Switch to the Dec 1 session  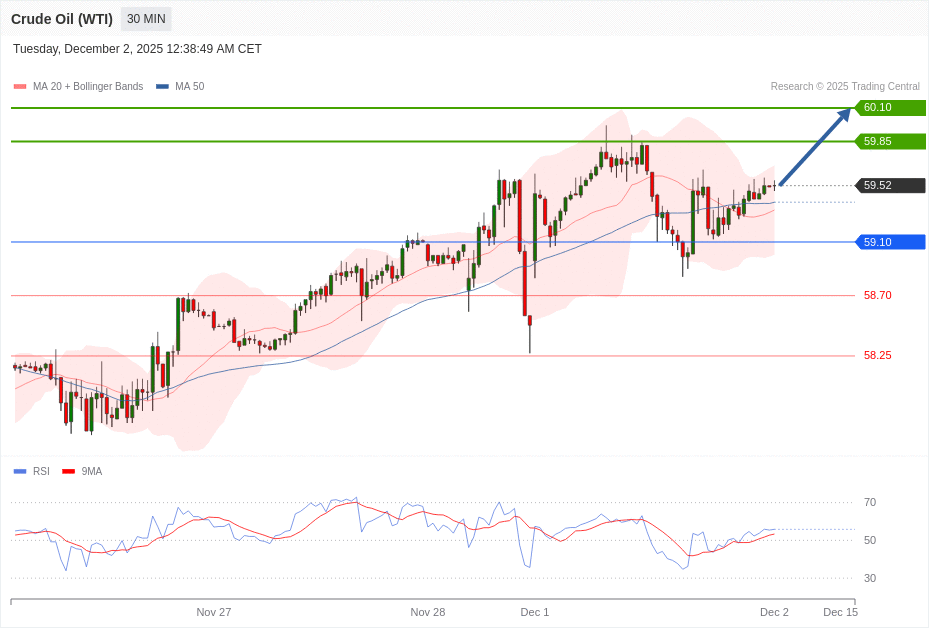tap(534, 612)
